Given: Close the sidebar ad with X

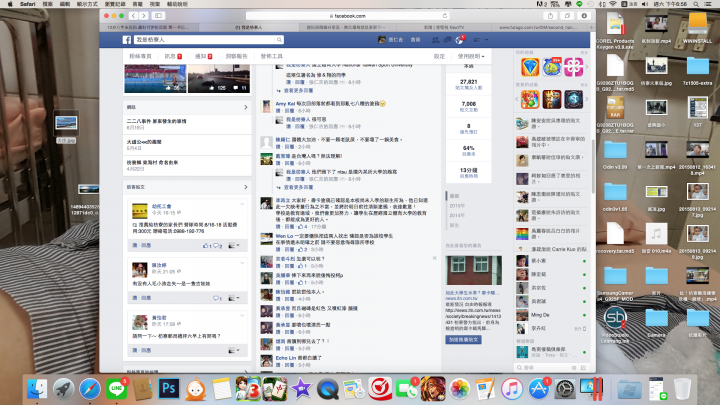Looking at the screenshot, I should pos(434,258).
